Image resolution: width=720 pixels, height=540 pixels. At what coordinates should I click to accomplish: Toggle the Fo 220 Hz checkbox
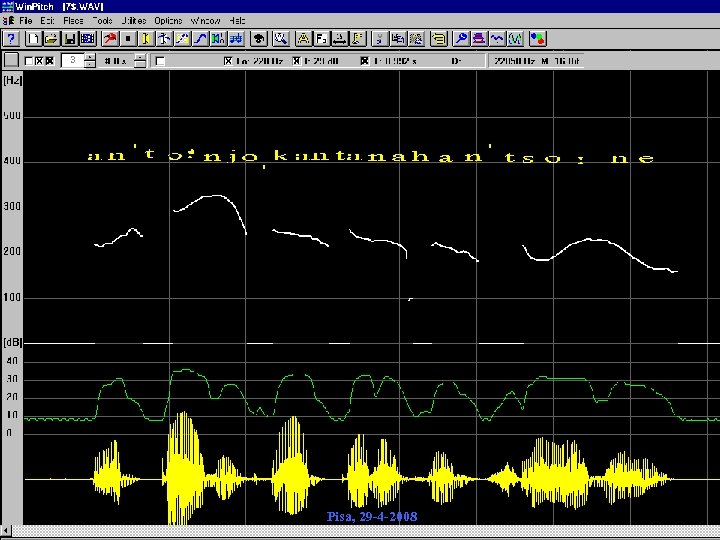[x=228, y=61]
